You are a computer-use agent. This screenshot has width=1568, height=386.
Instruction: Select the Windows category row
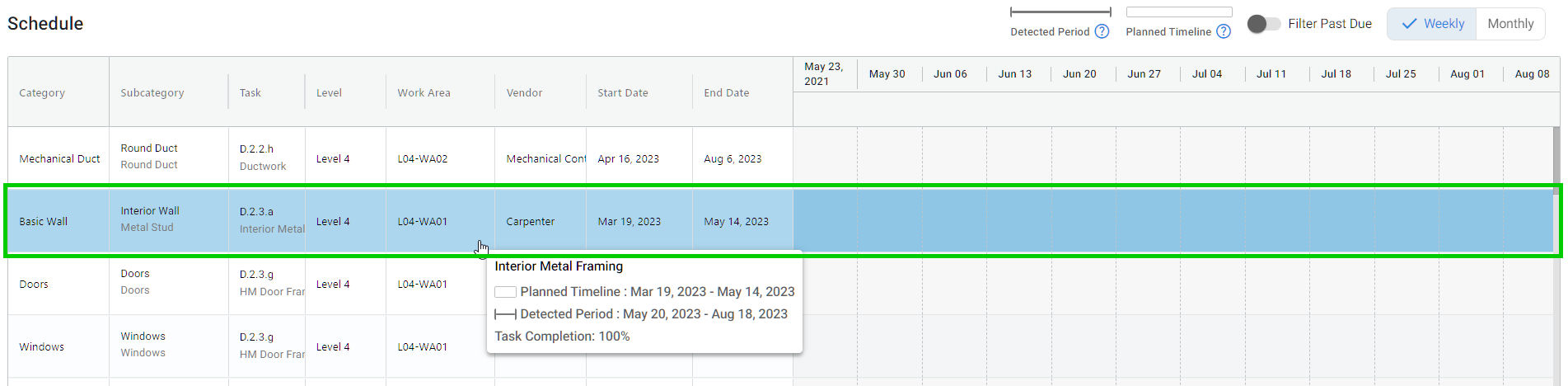pyautogui.click(x=41, y=346)
